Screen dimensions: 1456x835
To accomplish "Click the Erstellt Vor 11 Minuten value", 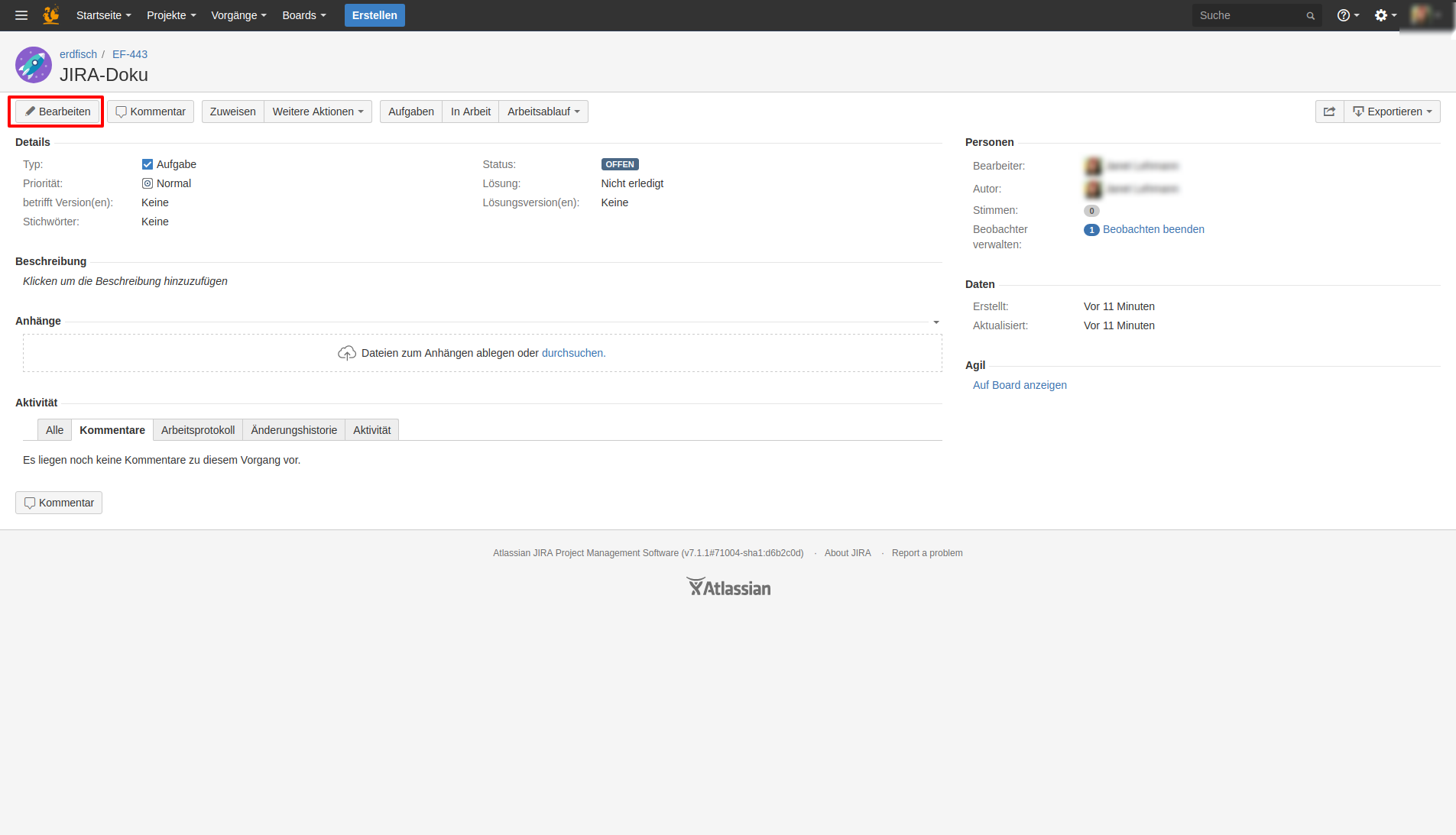I will pos(1119,306).
